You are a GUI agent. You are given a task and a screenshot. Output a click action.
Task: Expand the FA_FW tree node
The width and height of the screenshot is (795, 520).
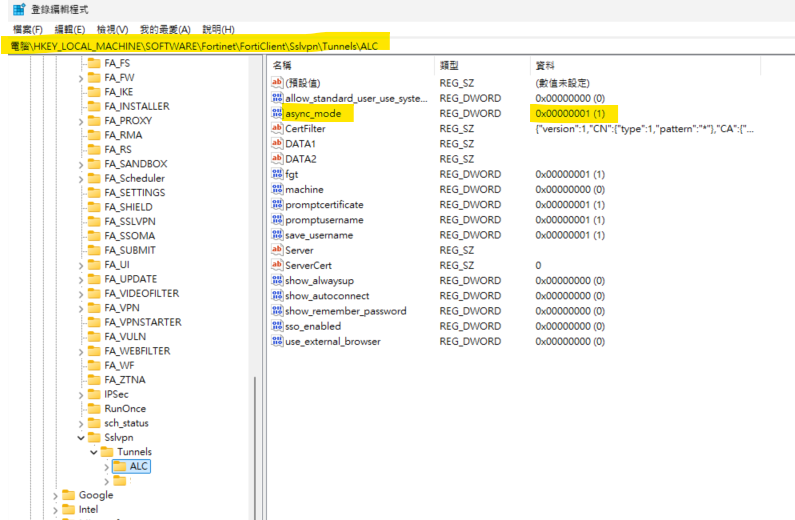pyautogui.click(x=81, y=78)
